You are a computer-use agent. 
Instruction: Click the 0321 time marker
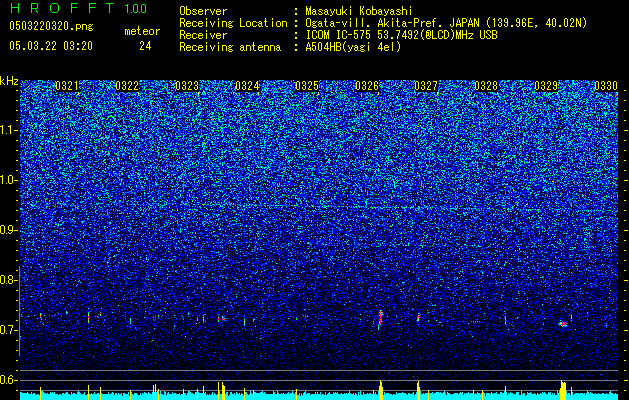pos(67,86)
